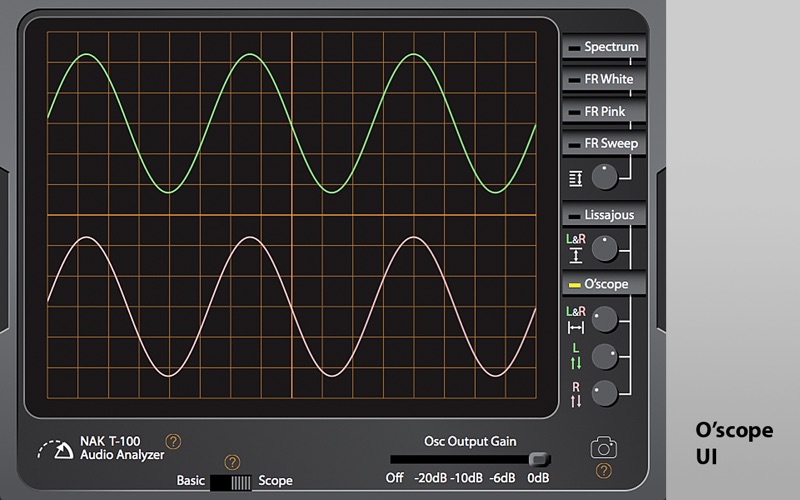This screenshot has width=800, height=500.
Task: Select the FR Sweep mode button
Action: (604, 143)
